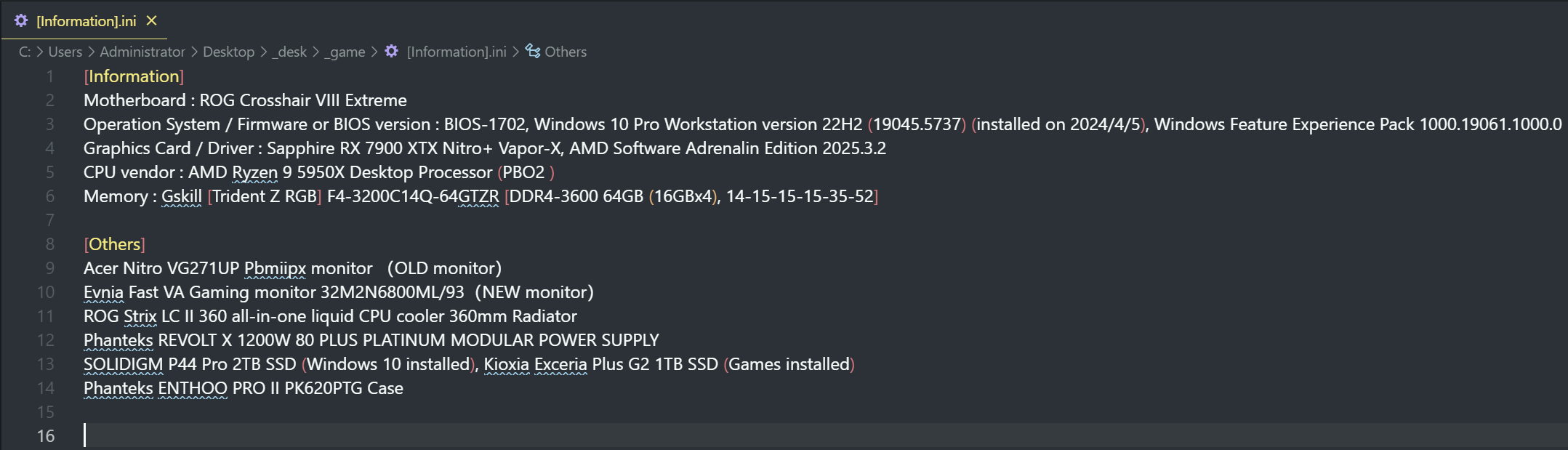This screenshot has height=450, width=1568.
Task: Click the word Phanteks on line 14
Action: [x=118, y=388]
